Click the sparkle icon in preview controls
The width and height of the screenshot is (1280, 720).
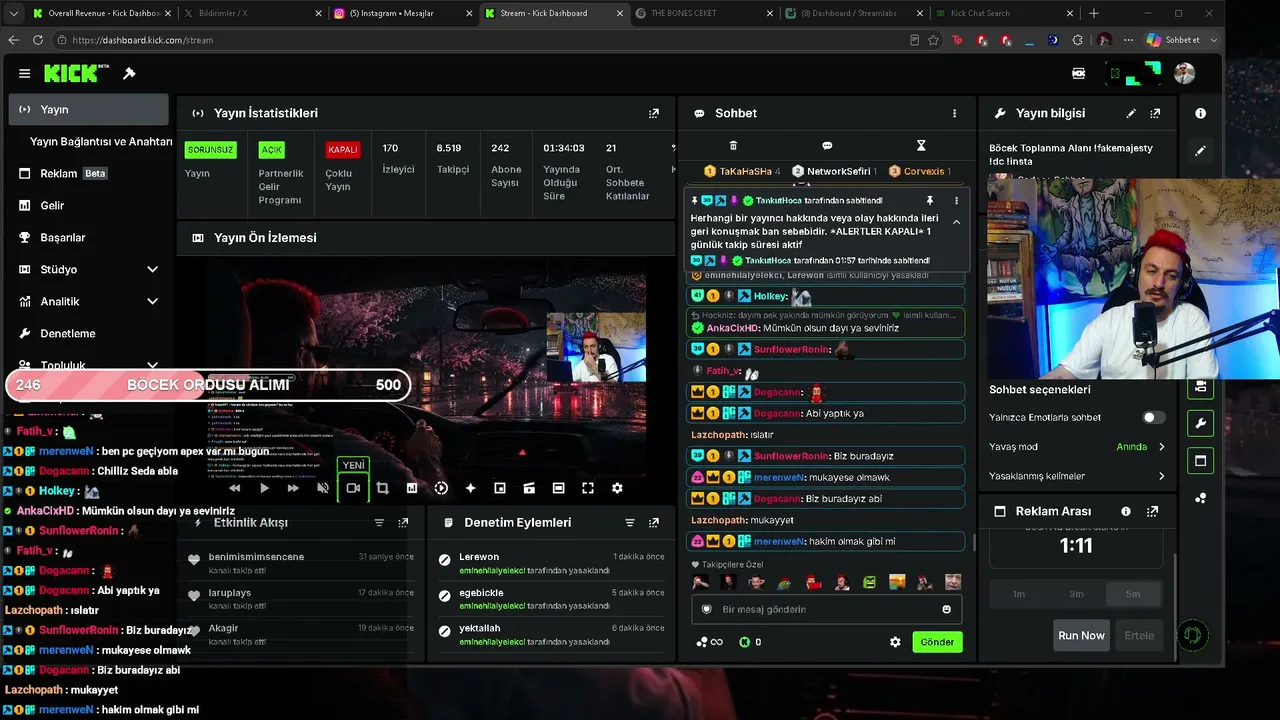(x=470, y=488)
